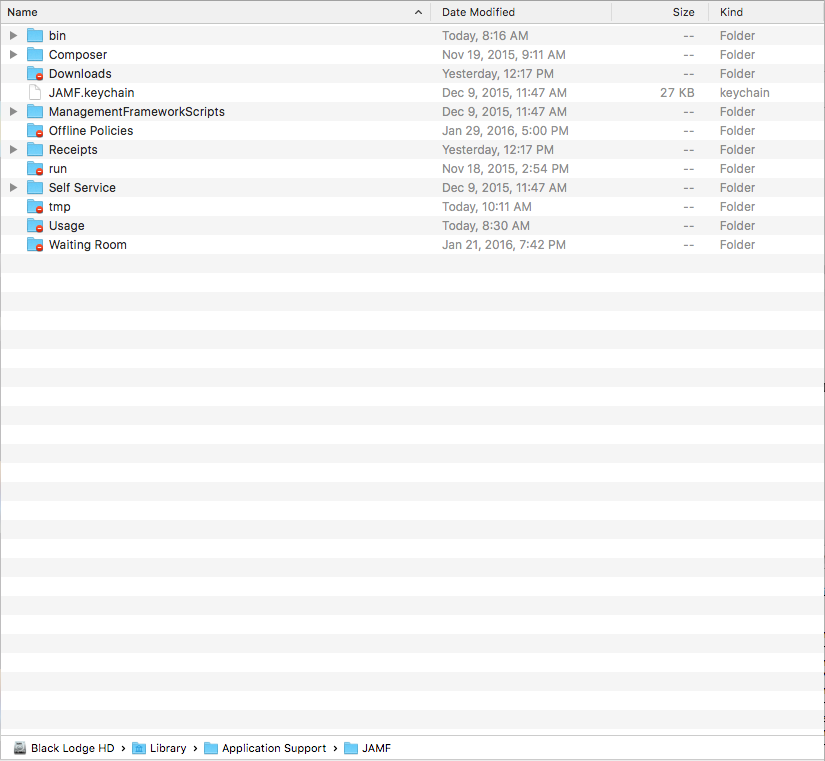Expand the Self Service disclosure triangle
This screenshot has width=825, height=761.
(x=14, y=188)
